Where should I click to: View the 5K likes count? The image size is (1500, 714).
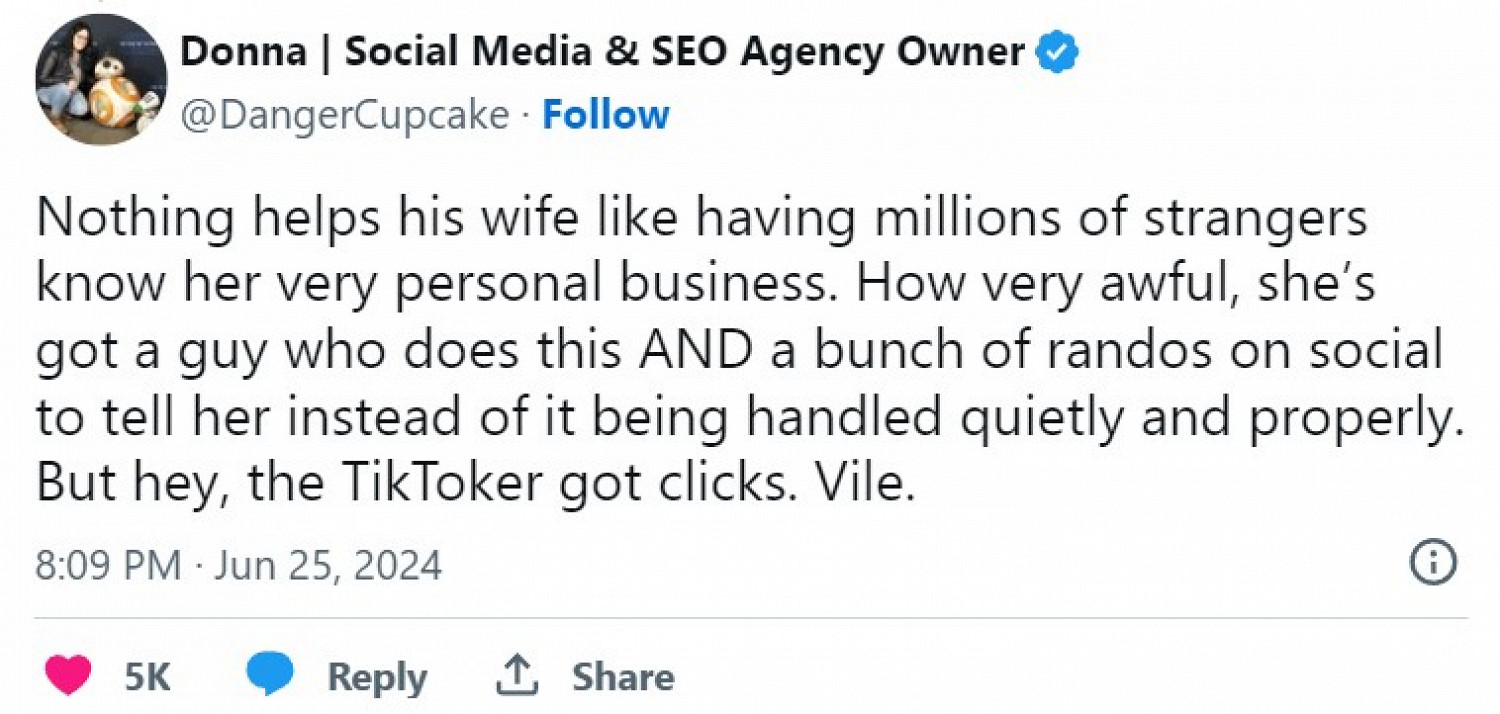coord(147,677)
